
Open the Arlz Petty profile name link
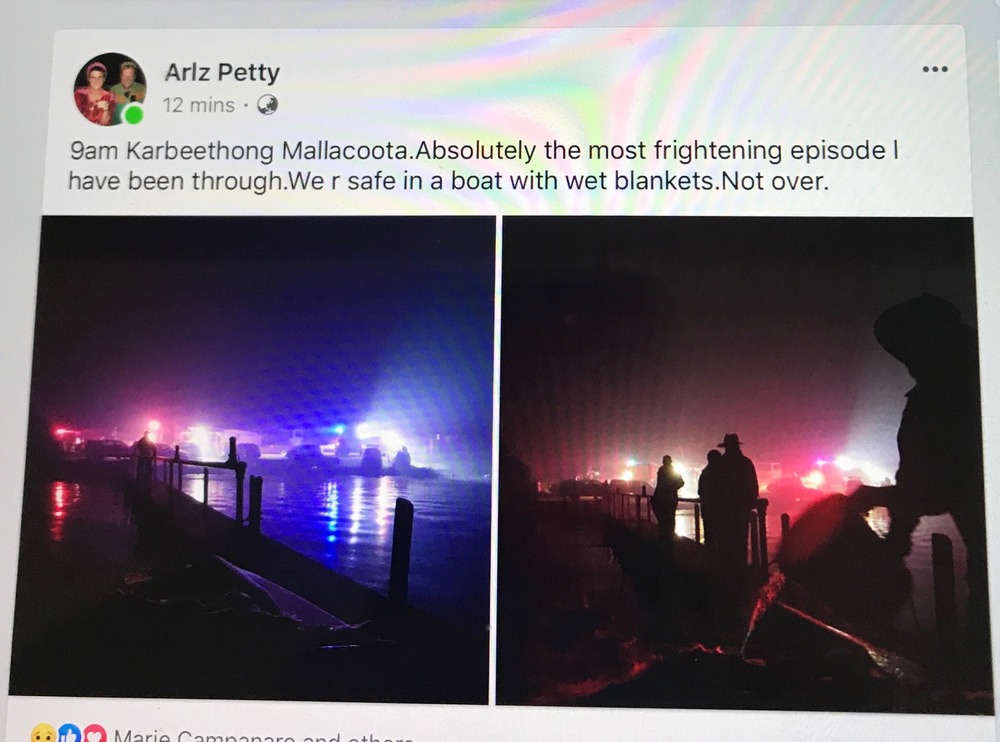tap(222, 72)
